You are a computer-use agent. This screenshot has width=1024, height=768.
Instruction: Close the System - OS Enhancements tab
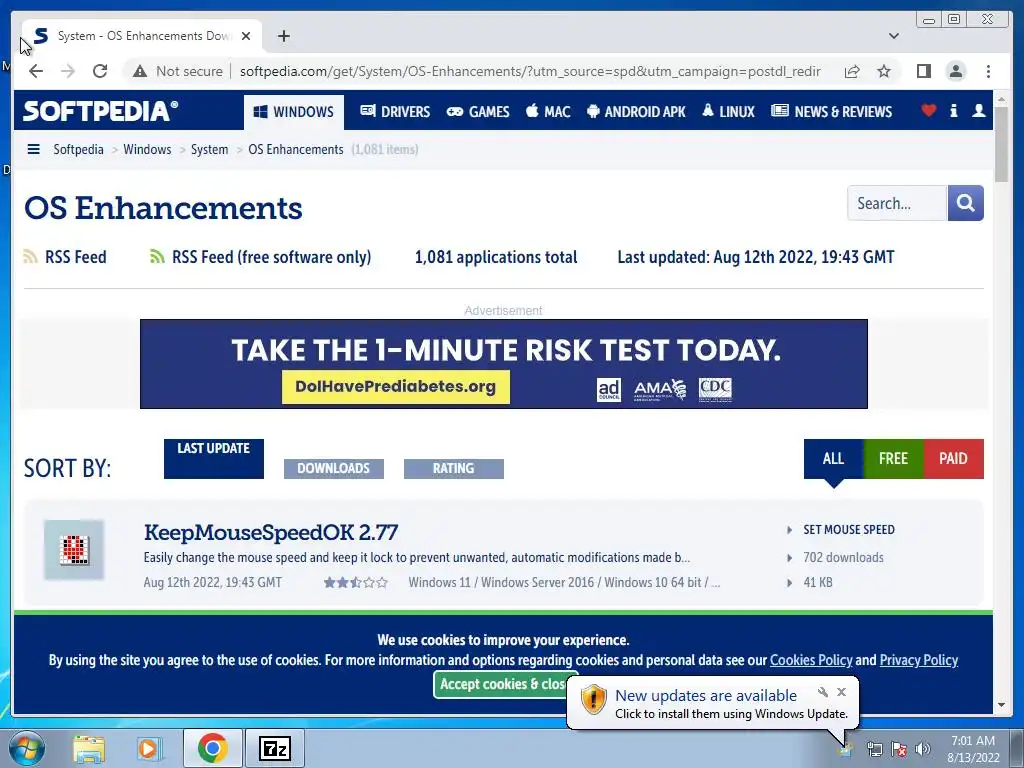246,36
